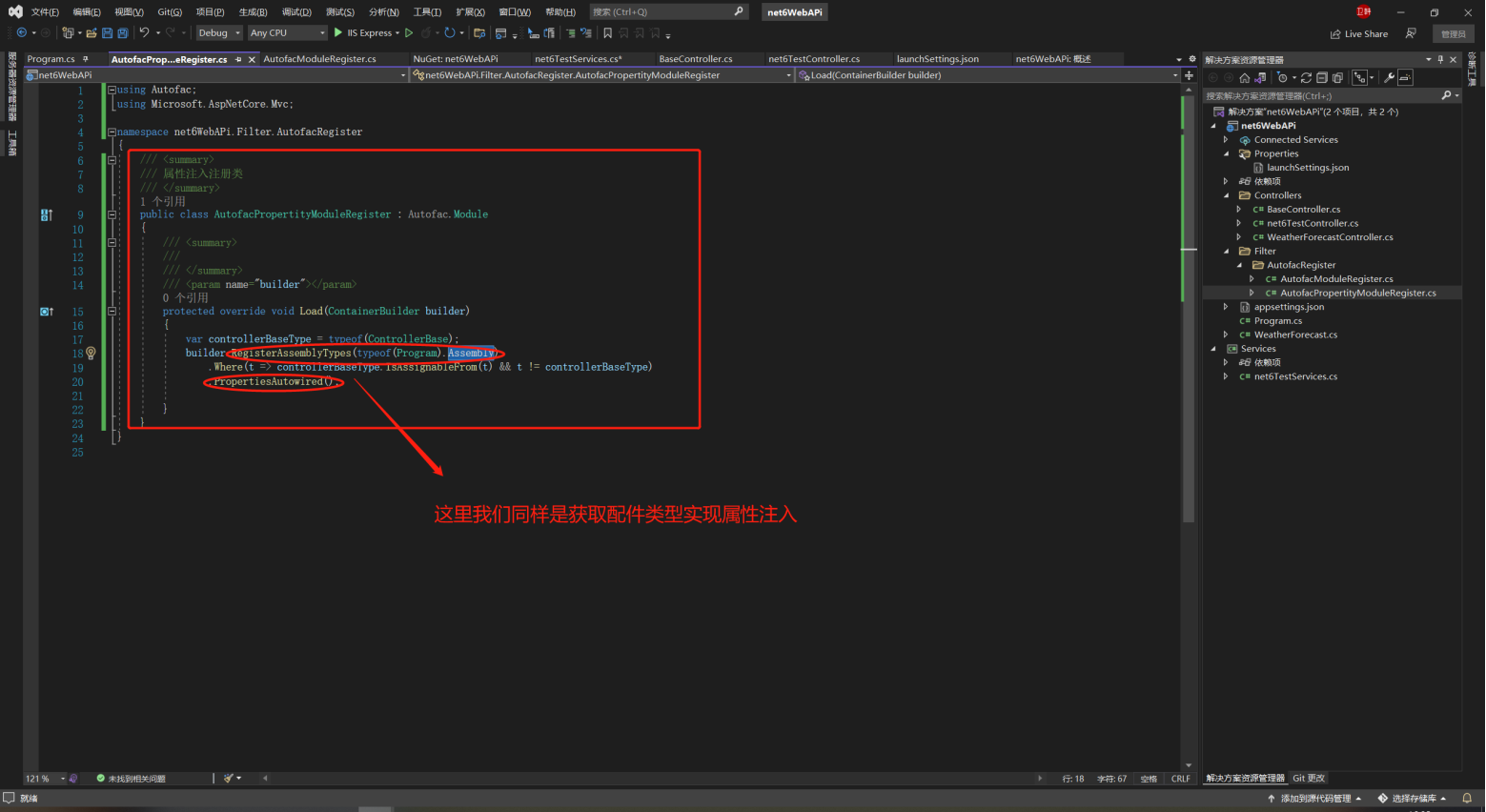The image size is (1486, 812).
Task: Switch to AutofacModuleRegister.cs tab
Action: pos(319,59)
